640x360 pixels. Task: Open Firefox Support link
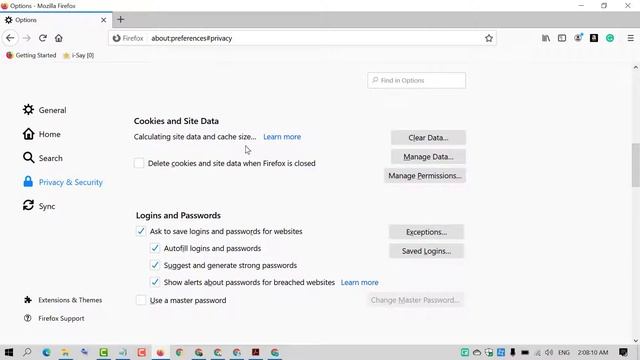(54, 318)
